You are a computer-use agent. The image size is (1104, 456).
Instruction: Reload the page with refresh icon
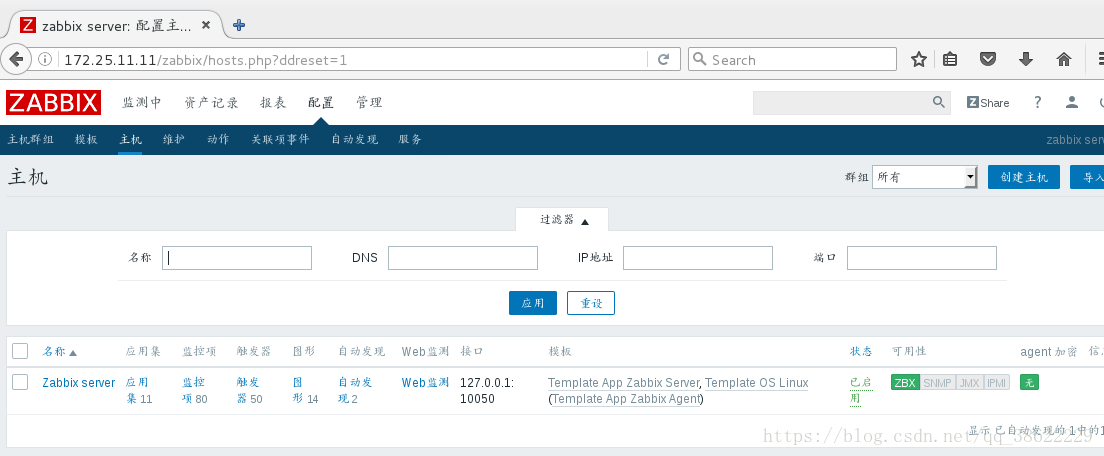tap(663, 60)
